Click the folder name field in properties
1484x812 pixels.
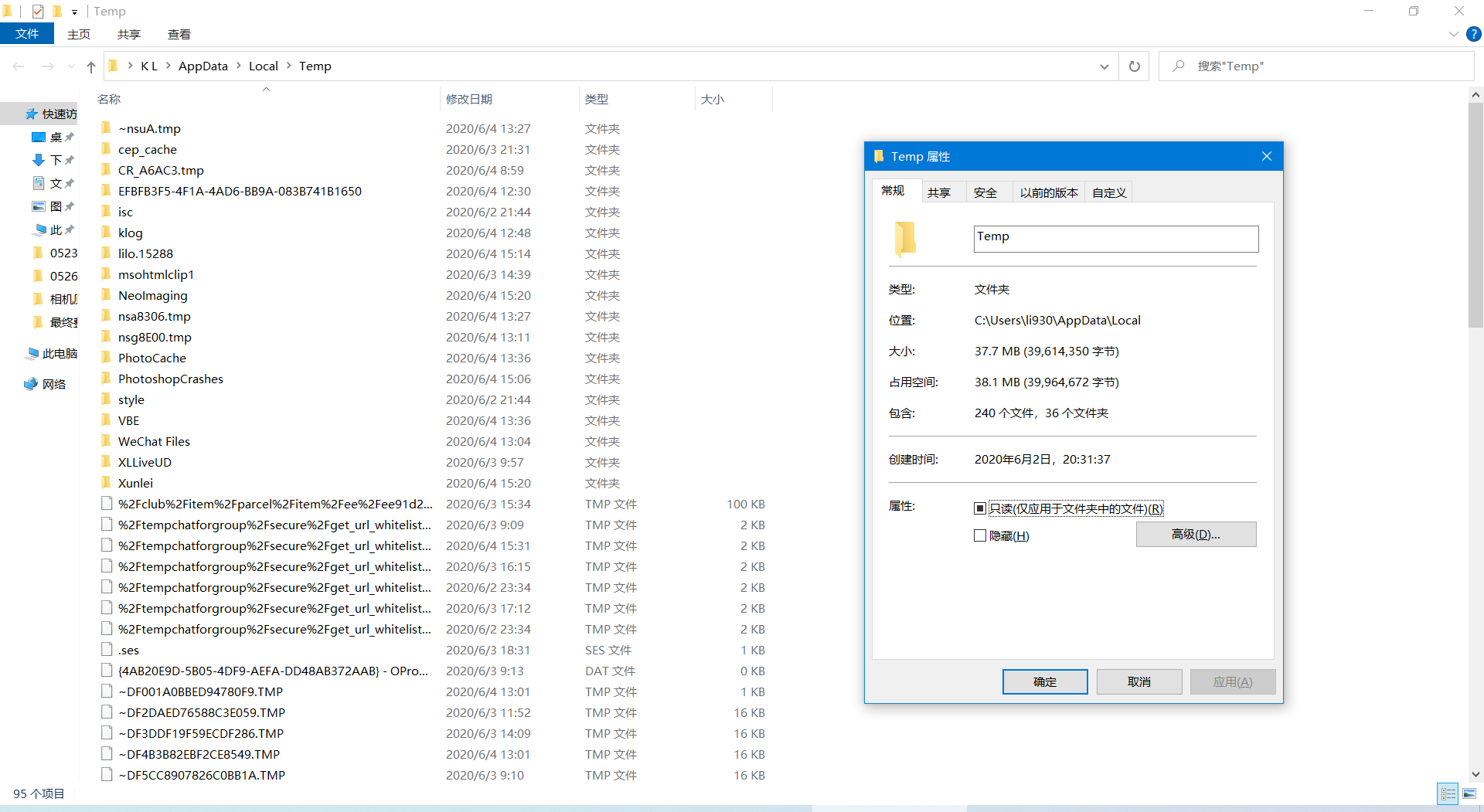(x=1116, y=239)
